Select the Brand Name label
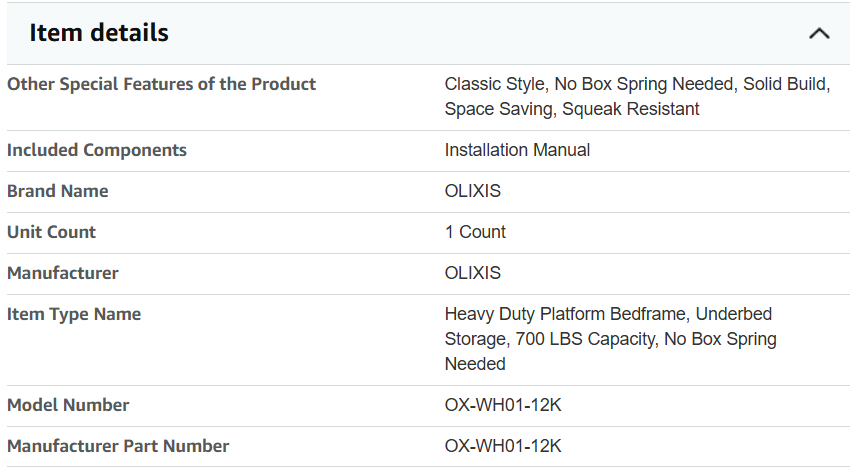 pyautogui.click(x=57, y=191)
